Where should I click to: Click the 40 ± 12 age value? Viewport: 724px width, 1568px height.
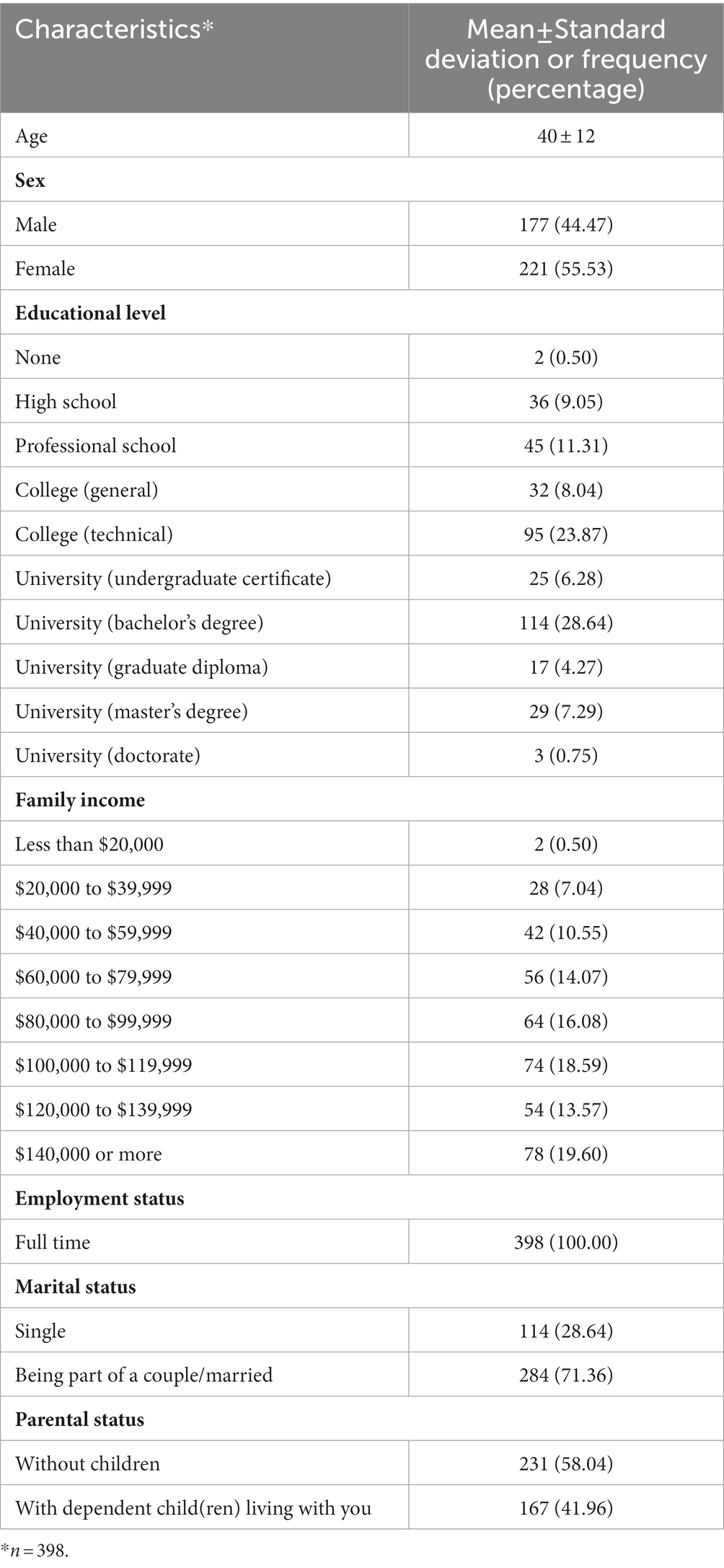pyautogui.click(x=566, y=136)
